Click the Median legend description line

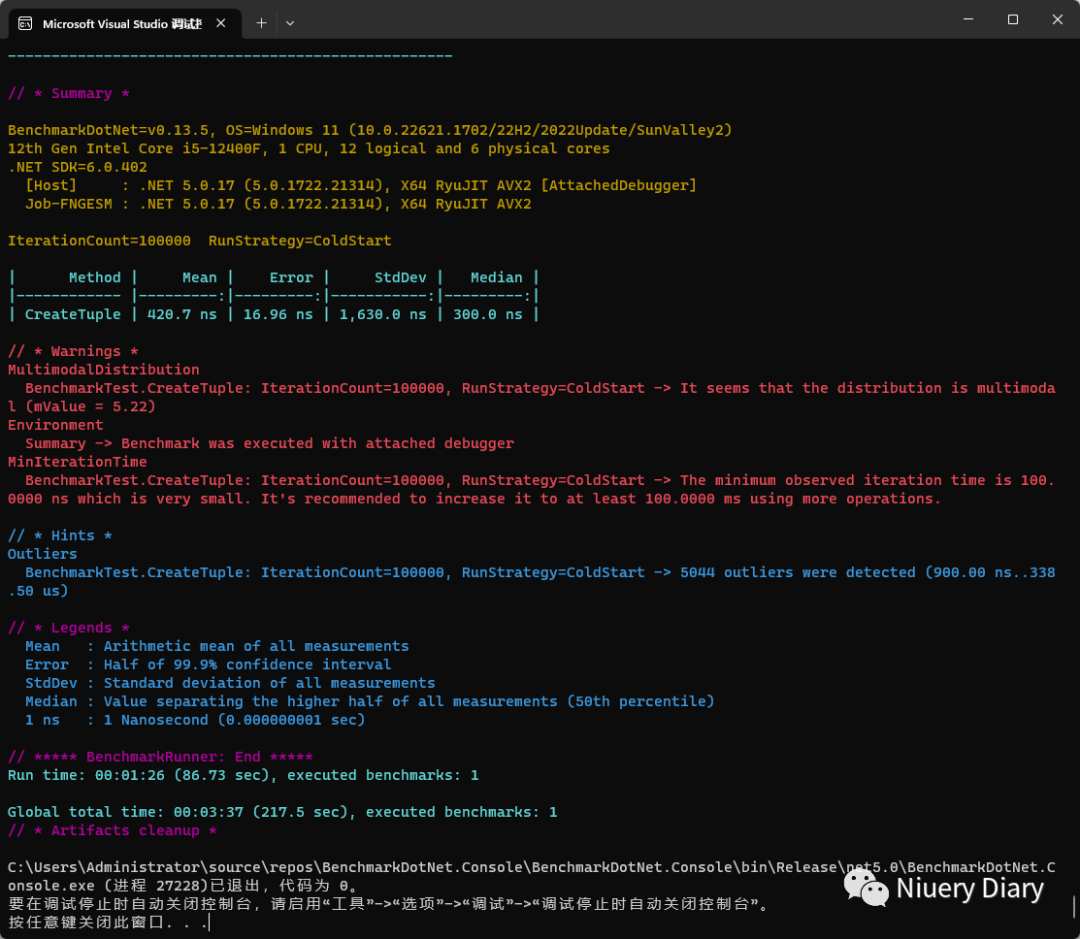point(409,701)
